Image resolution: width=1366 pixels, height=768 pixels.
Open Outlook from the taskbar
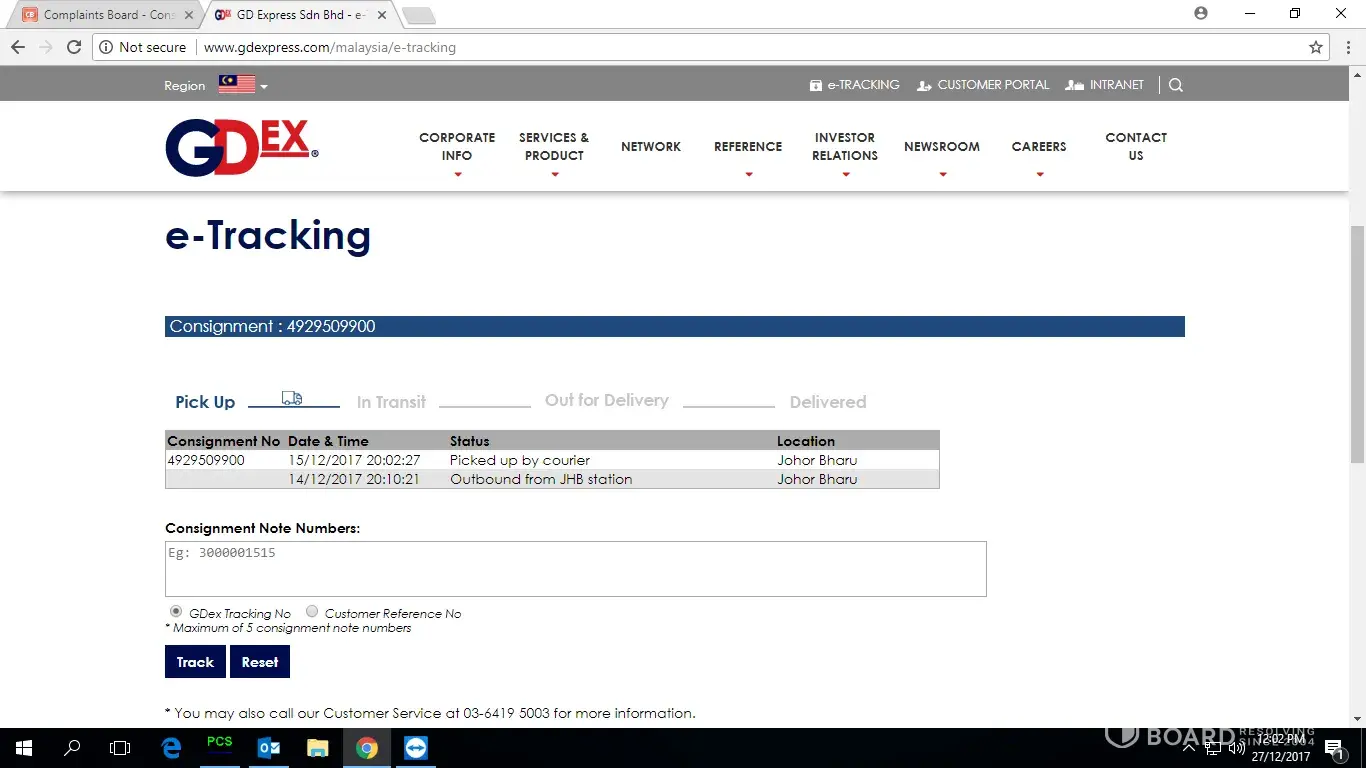(x=269, y=748)
